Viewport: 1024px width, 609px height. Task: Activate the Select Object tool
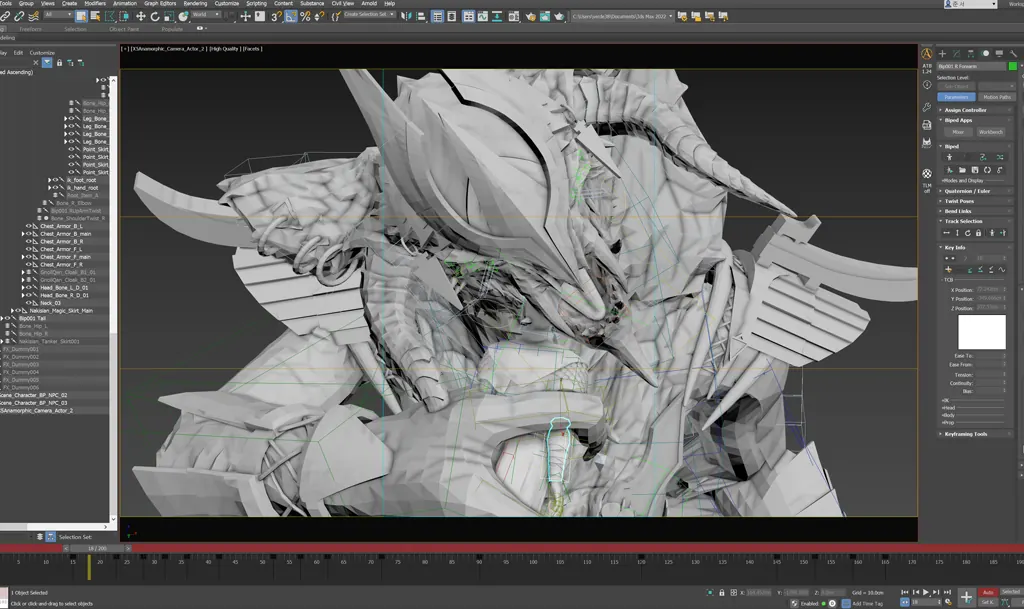81,16
